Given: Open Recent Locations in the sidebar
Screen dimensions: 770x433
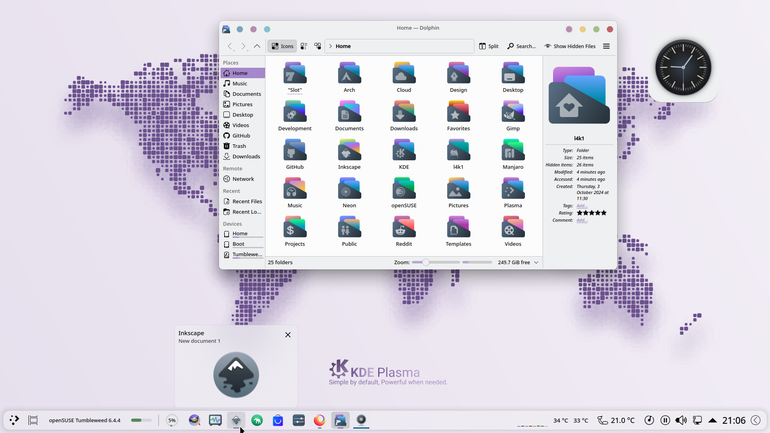Looking at the screenshot, I should click(x=243, y=212).
